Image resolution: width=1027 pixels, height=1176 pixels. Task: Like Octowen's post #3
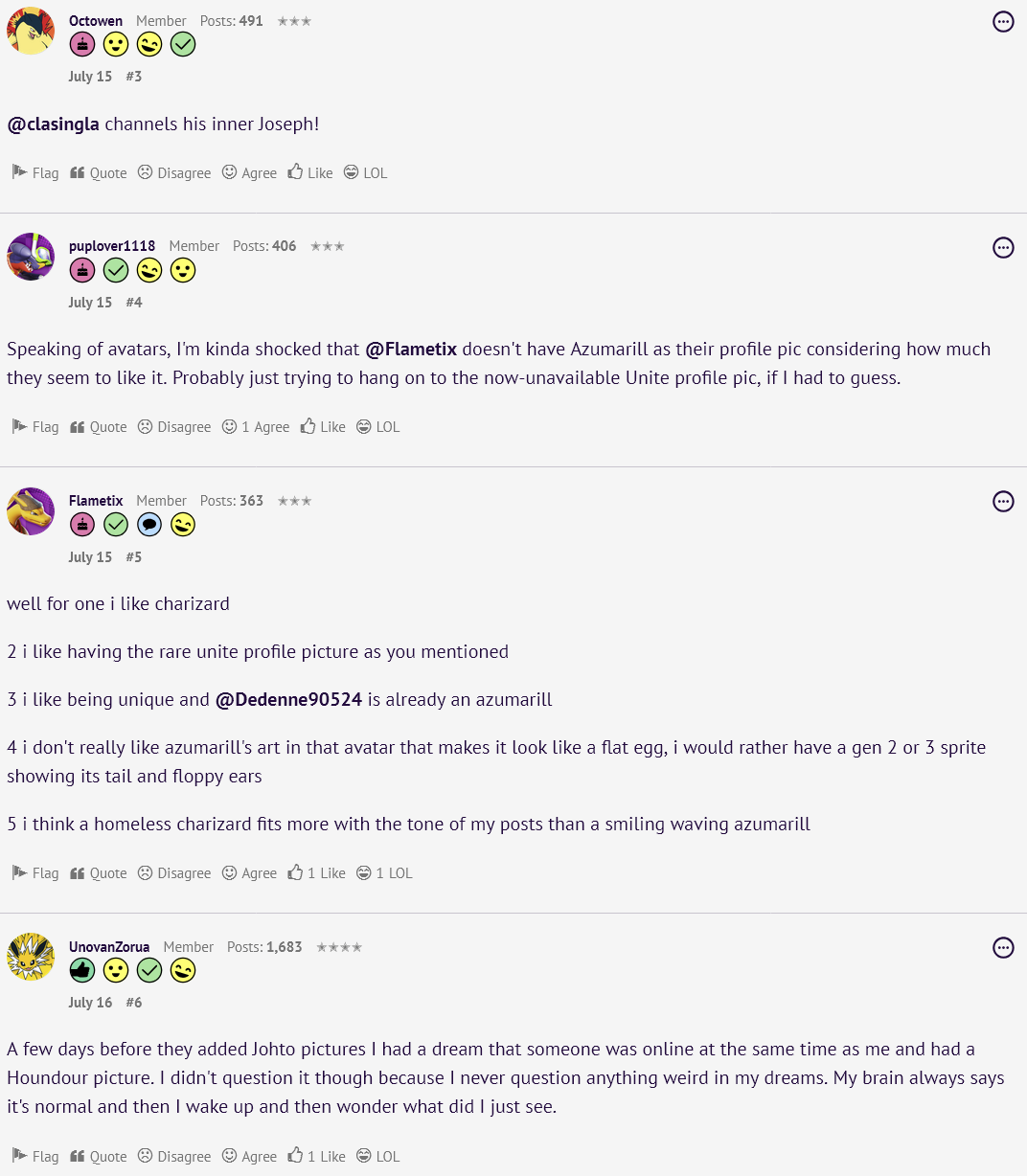tap(310, 173)
